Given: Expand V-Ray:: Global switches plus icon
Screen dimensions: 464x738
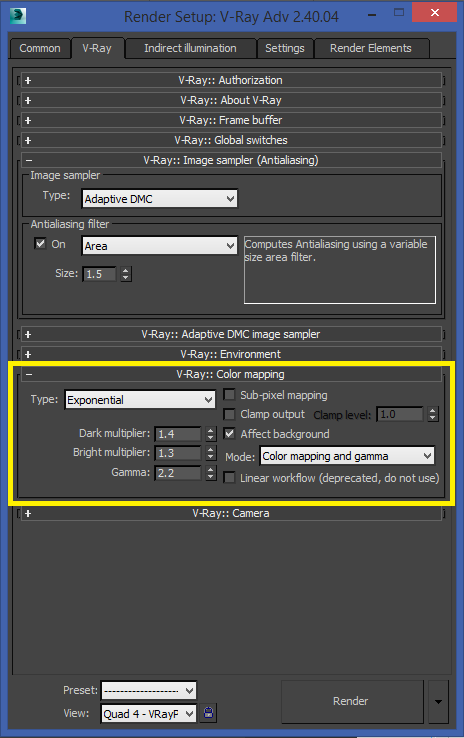Looking at the screenshot, I should click(28, 140).
